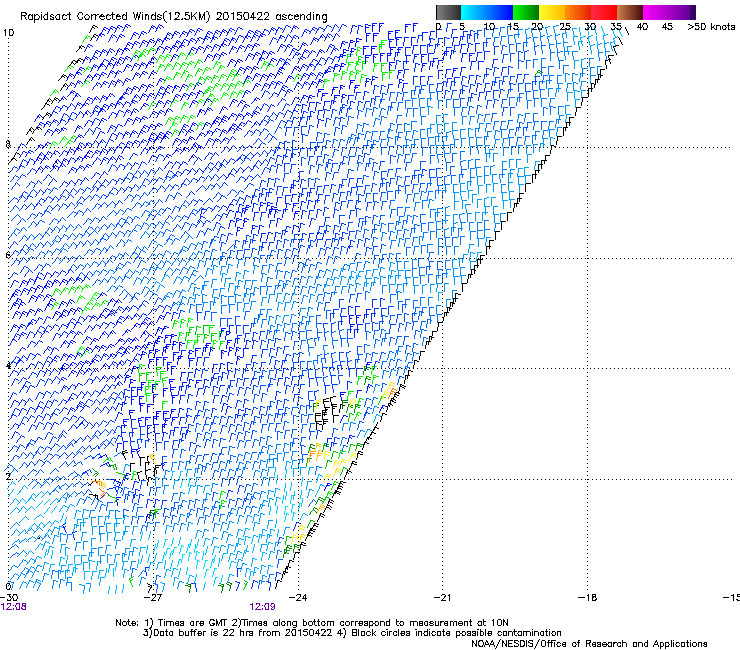Select the red 30-35 knots legend segment
This screenshot has width=740, height=650.
point(604,12)
